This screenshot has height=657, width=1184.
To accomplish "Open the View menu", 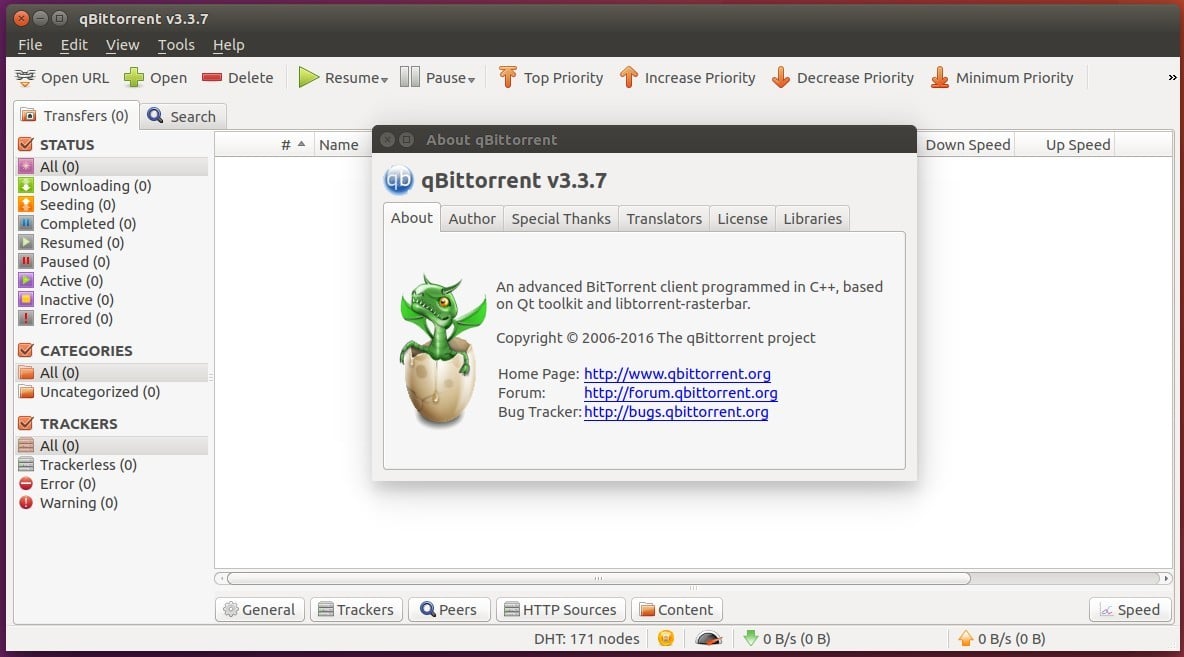I will point(122,45).
